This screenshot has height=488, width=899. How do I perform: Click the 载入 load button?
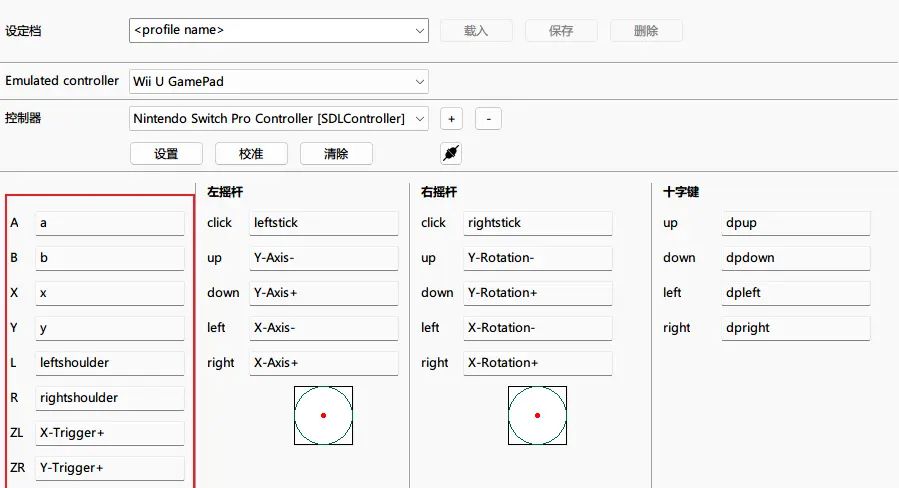pyautogui.click(x=476, y=30)
